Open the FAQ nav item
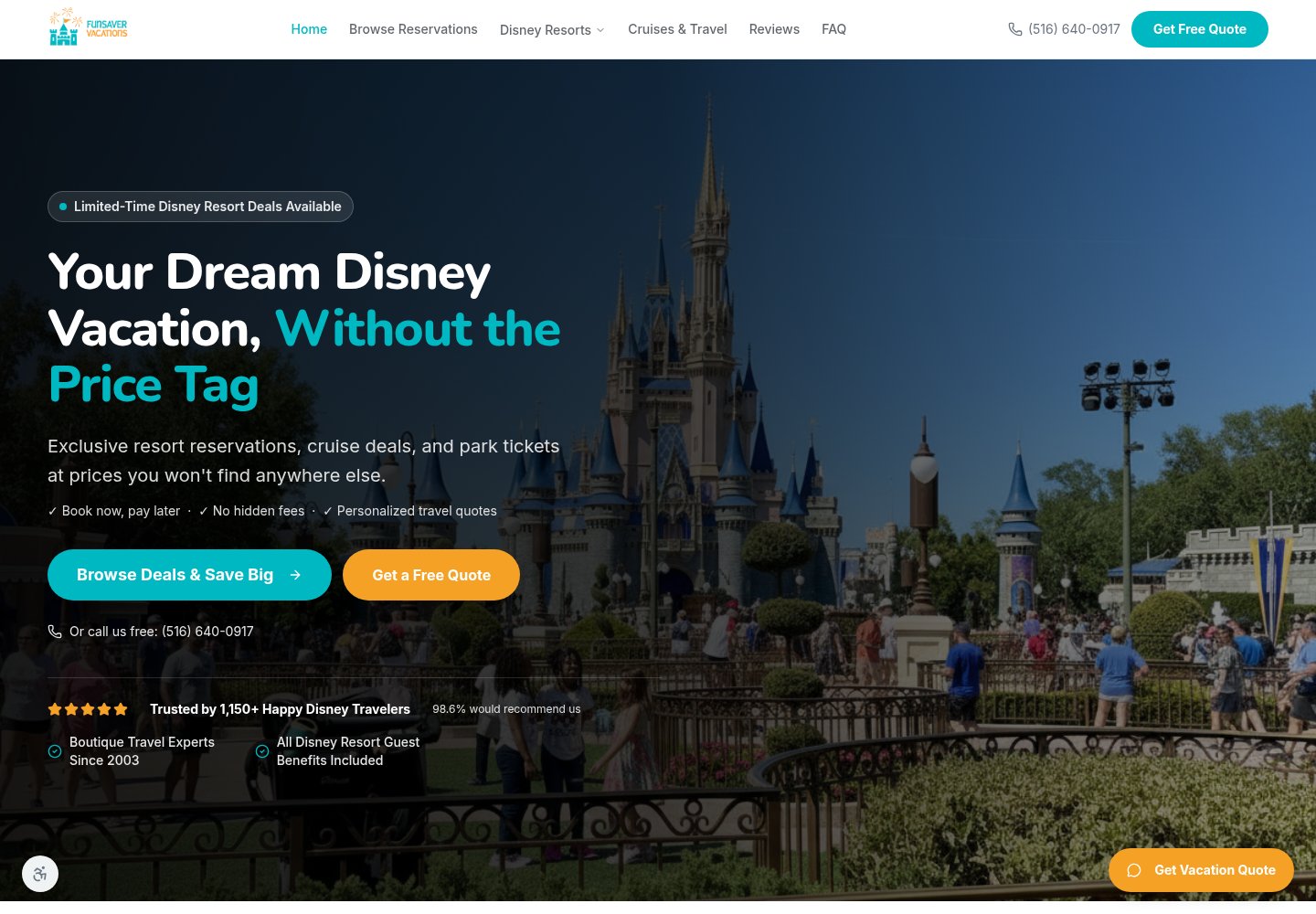The image size is (1316, 914). click(x=833, y=29)
